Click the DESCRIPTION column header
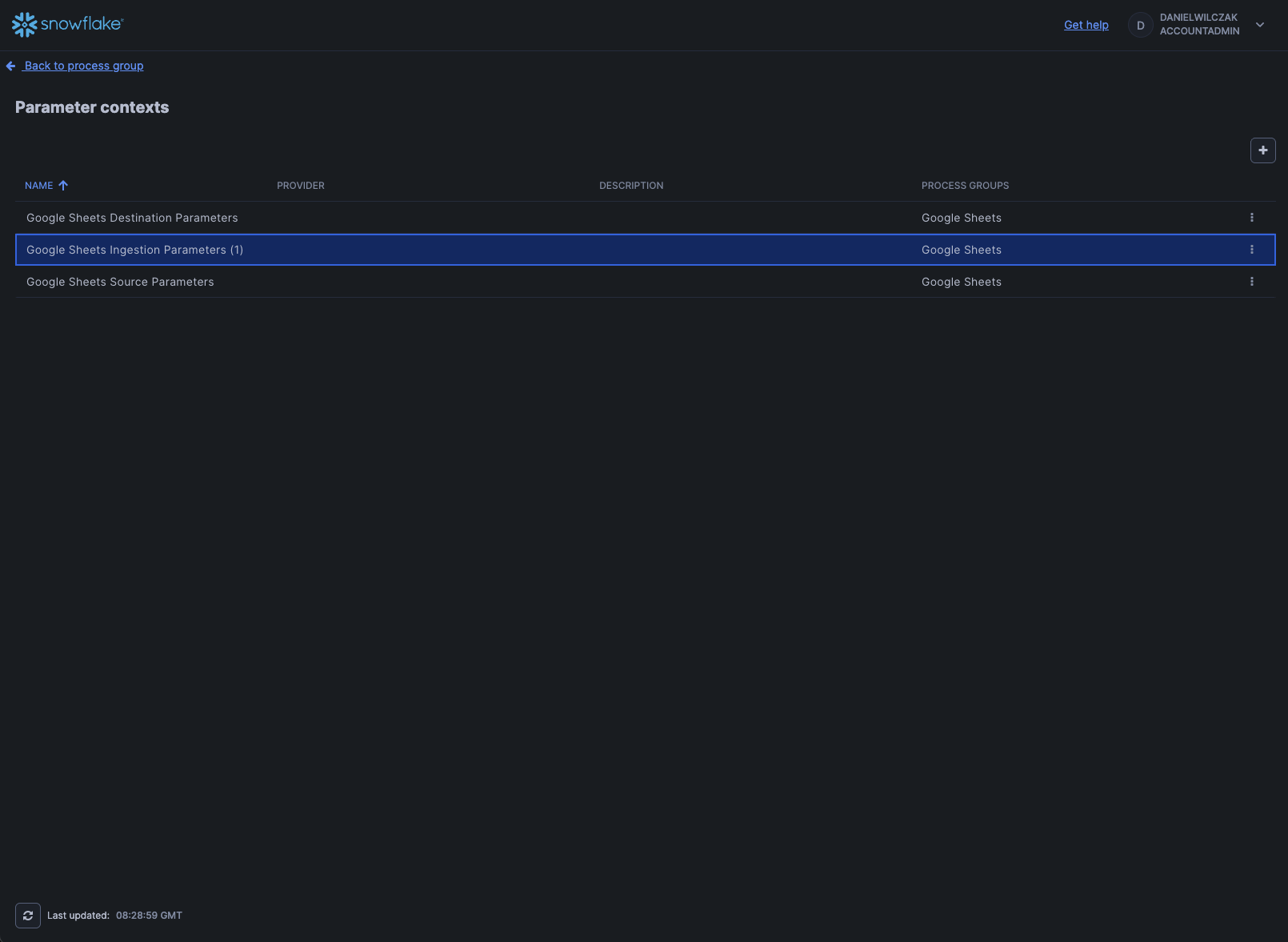 [x=631, y=186]
